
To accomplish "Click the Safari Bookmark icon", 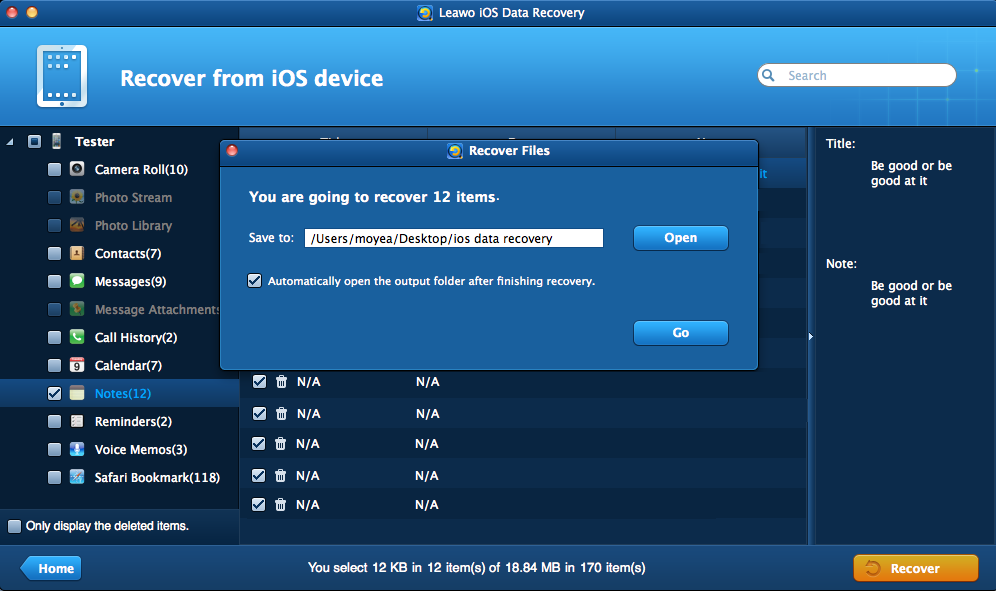I will coord(77,477).
